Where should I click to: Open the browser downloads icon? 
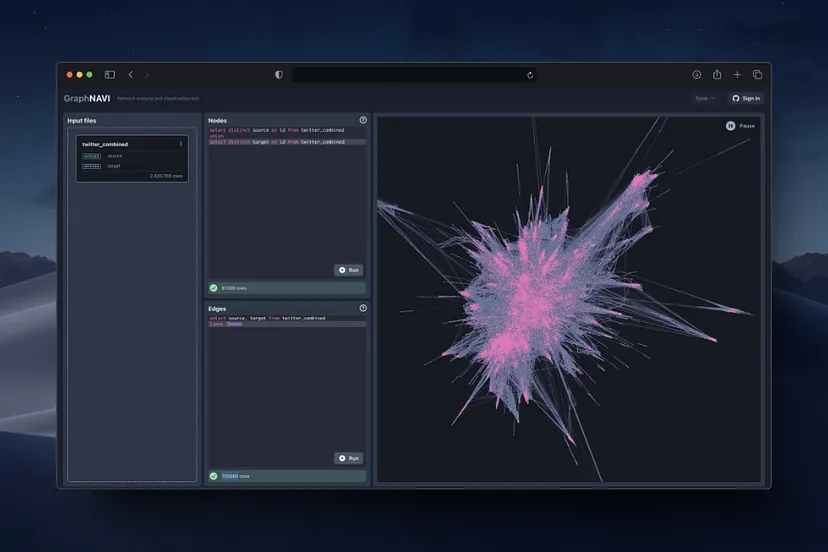(x=697, y=75)
